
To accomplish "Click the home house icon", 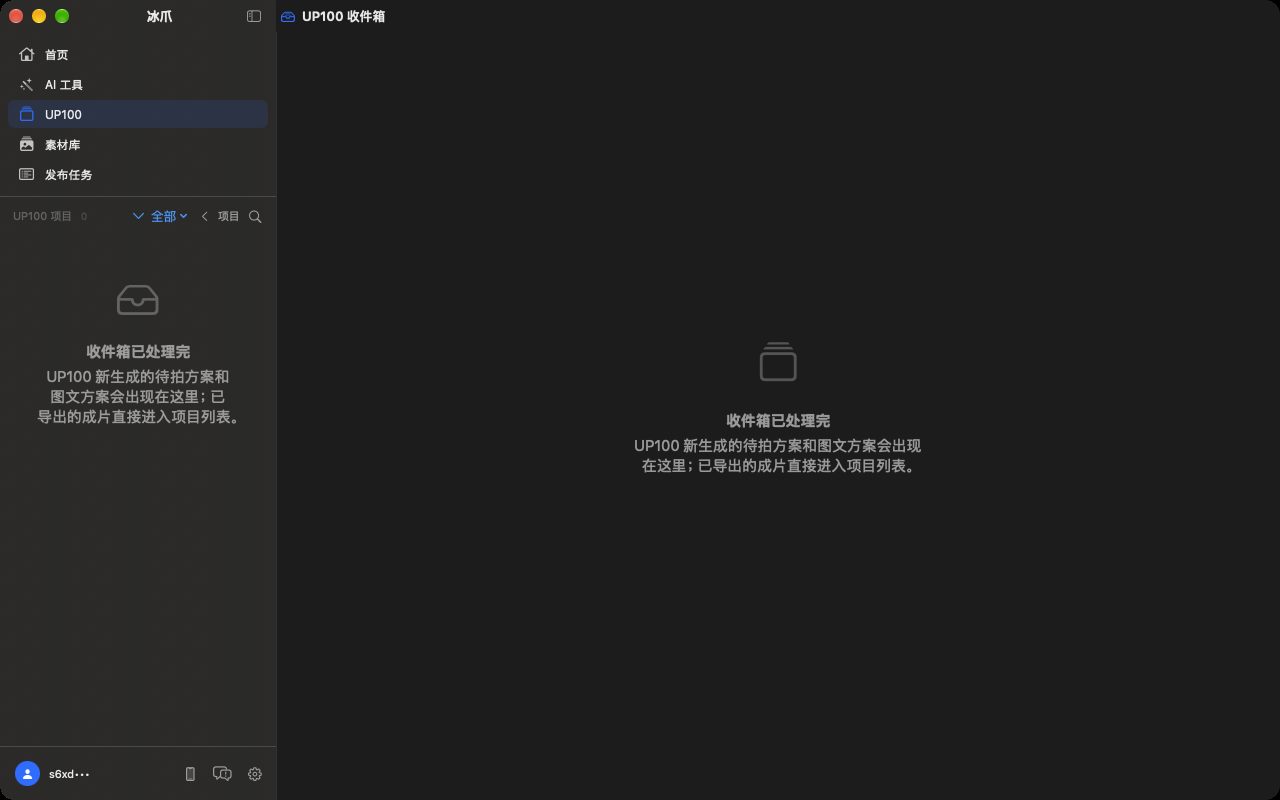I will tap(27, 54).
